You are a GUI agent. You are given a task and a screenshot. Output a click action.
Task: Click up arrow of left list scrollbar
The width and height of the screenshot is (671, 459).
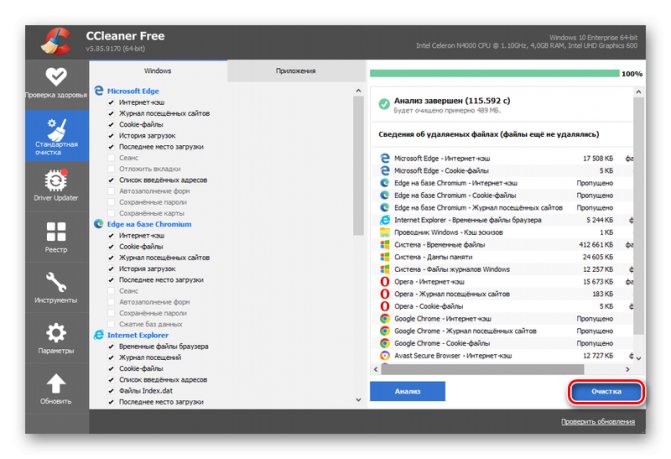pyautogui.click(x=359, y=91)
